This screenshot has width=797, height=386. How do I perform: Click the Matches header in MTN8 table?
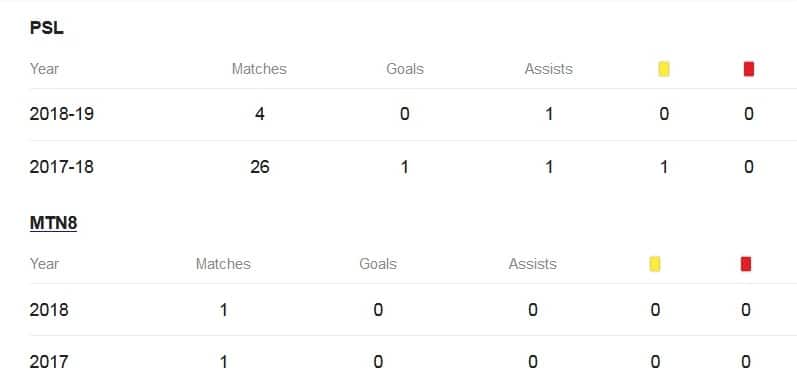[x=223, y=264]
